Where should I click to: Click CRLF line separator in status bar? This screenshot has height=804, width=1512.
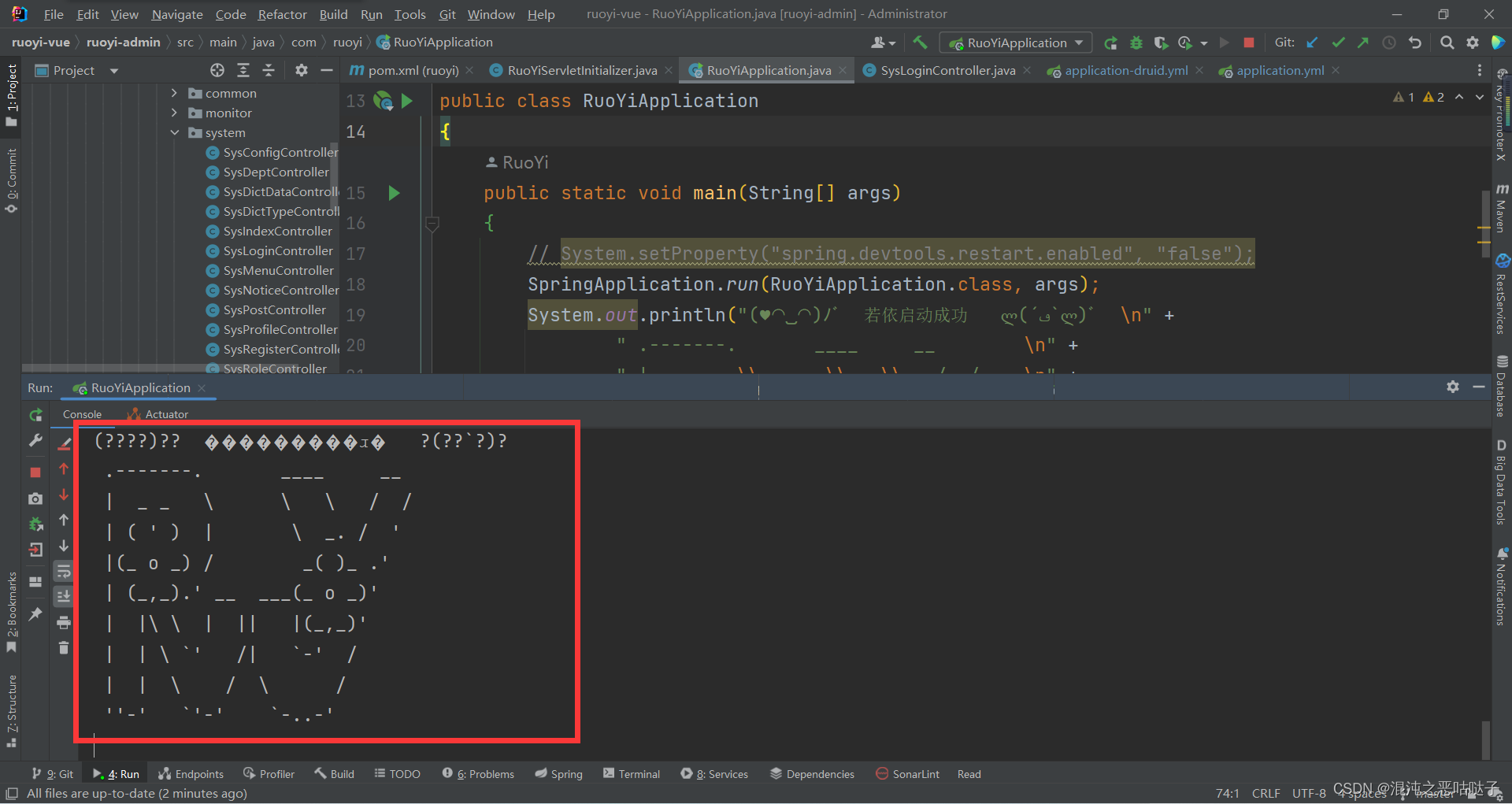[1266, 793]
